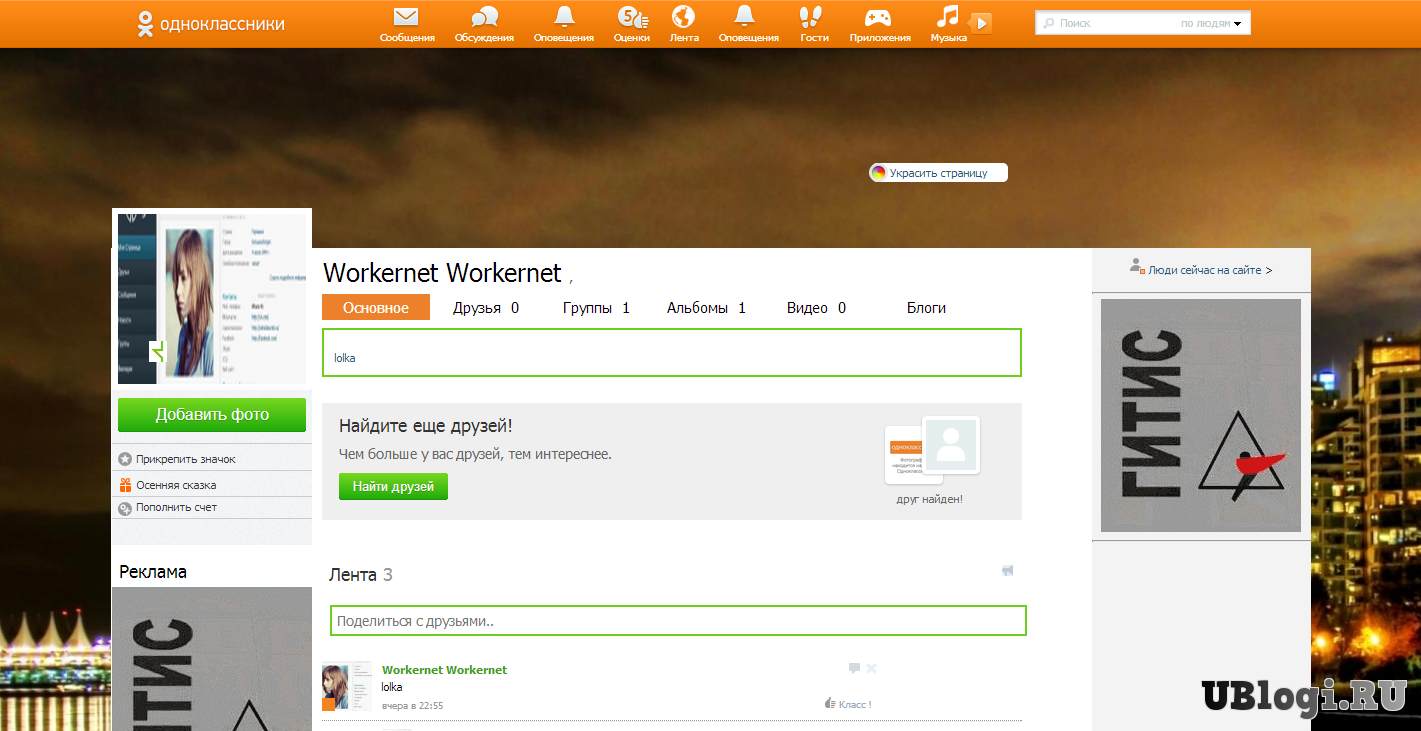Click Украсить страницу color theme button
1421x731 pixels.
[x=938, y=173]
